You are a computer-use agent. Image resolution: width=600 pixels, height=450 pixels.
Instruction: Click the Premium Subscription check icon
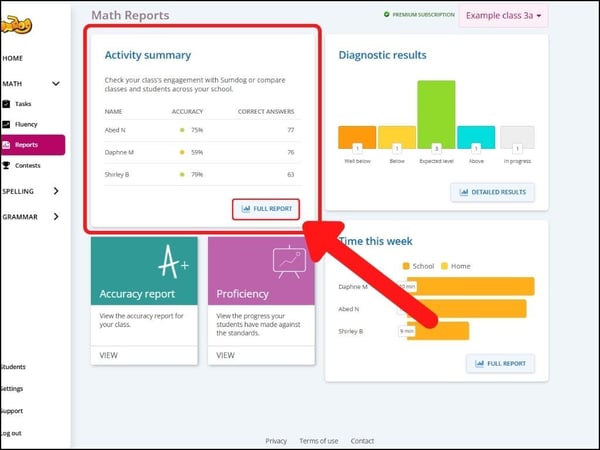(386, 15)
